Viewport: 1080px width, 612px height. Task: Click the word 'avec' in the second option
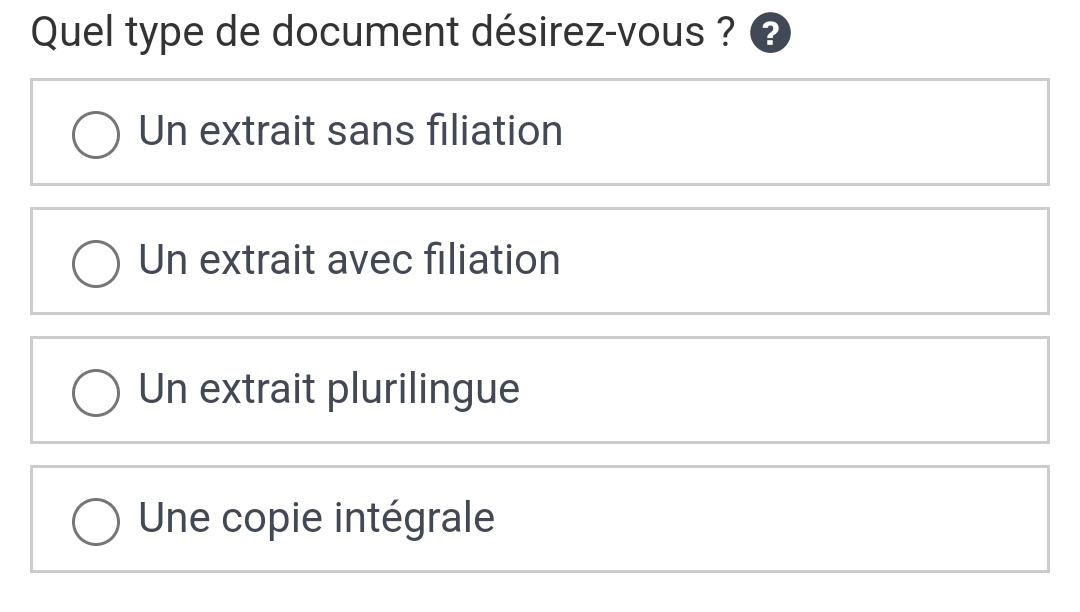coord(370,260)
